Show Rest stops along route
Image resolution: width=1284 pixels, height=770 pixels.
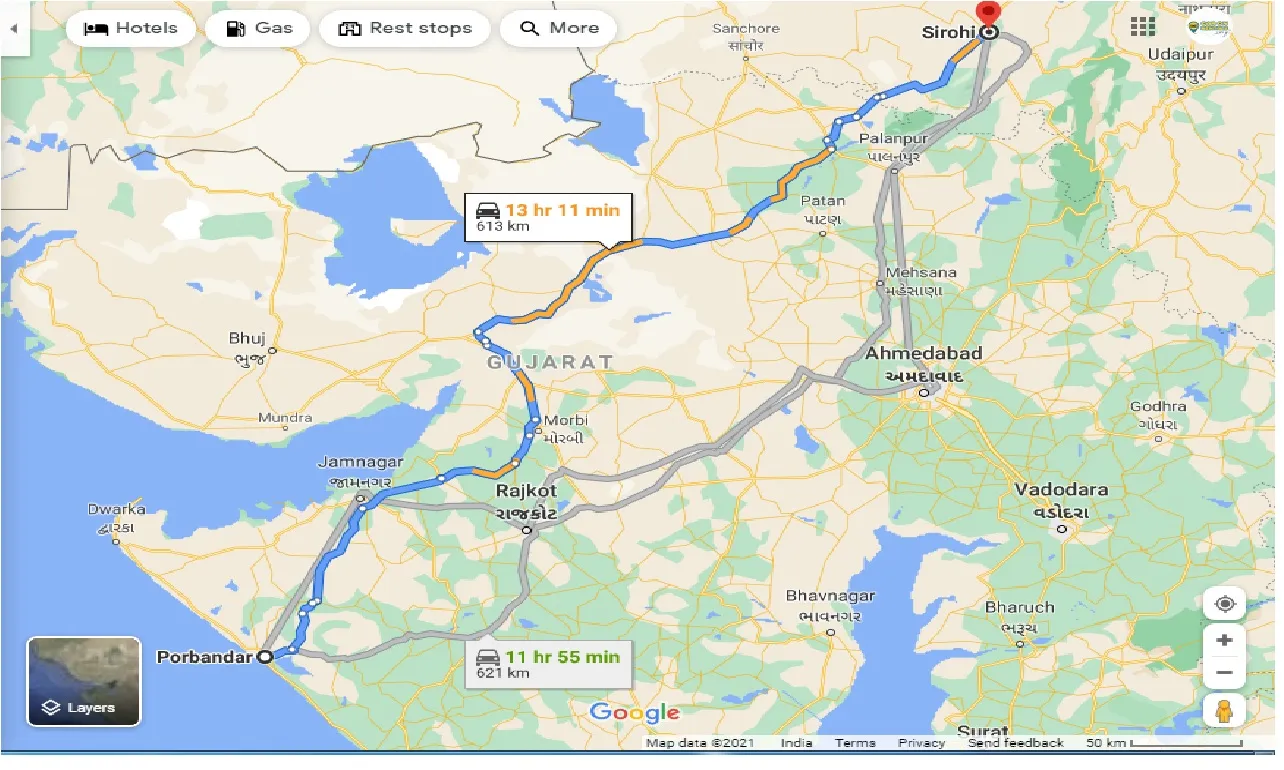(404, 28)
